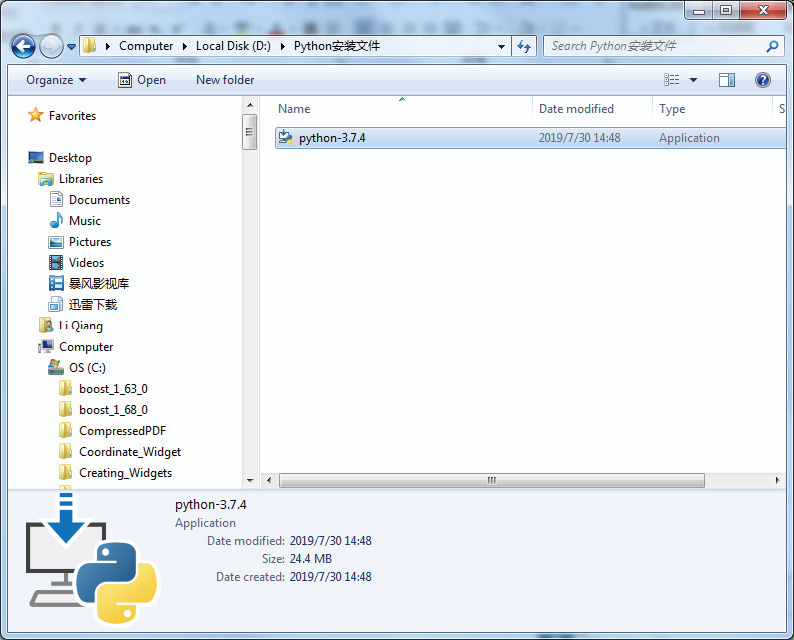Click Date modified value in details pane
794x640 pixels.
coord(330,541)
